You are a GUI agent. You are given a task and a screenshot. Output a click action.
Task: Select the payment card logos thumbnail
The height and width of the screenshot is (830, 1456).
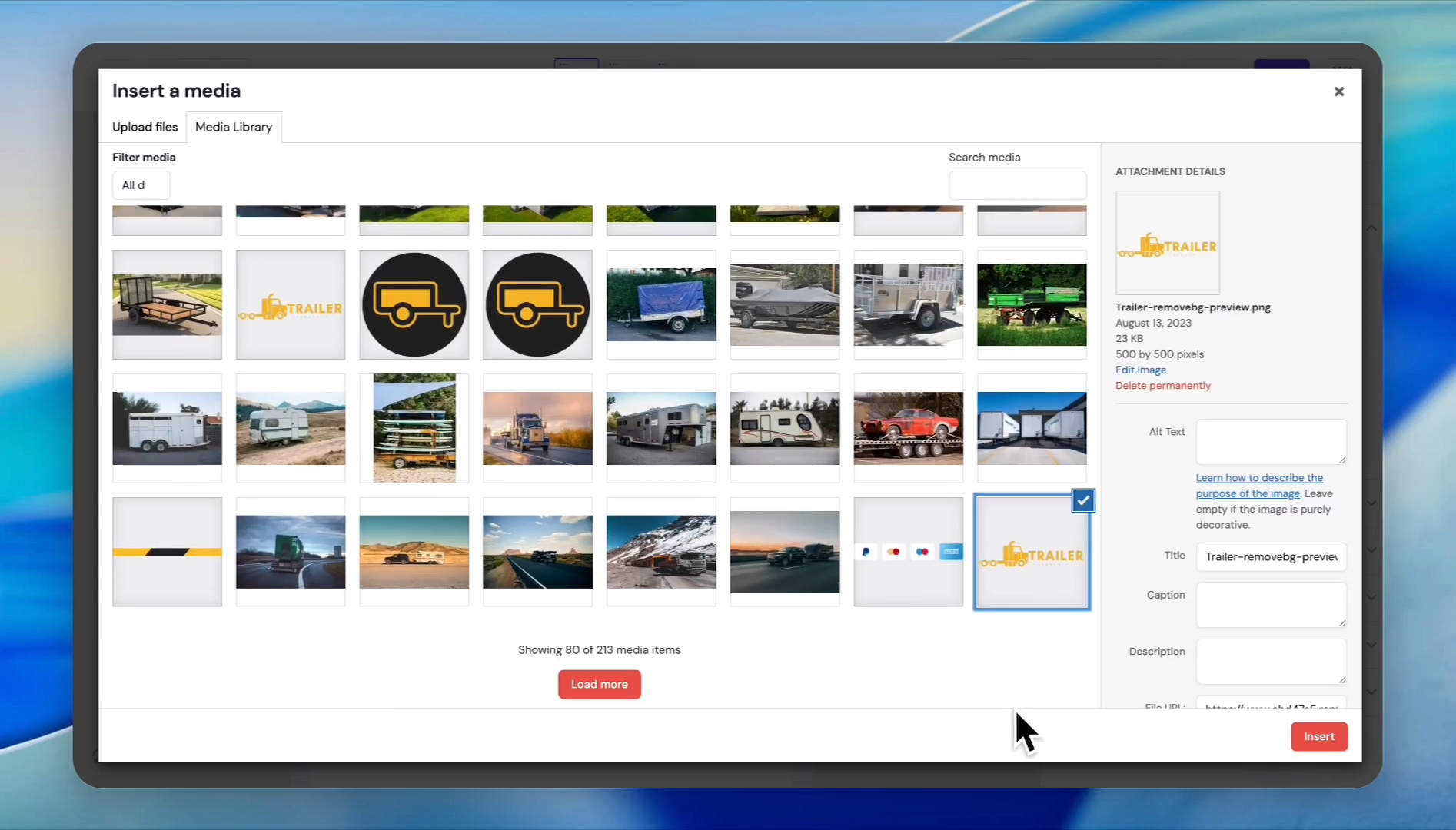pos(908,552)
